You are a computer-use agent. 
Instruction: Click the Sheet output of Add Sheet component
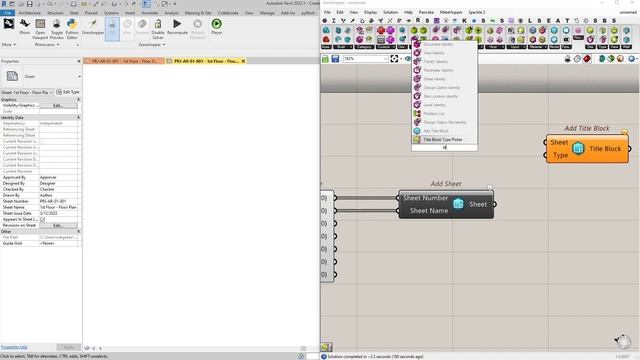point(478,204)
